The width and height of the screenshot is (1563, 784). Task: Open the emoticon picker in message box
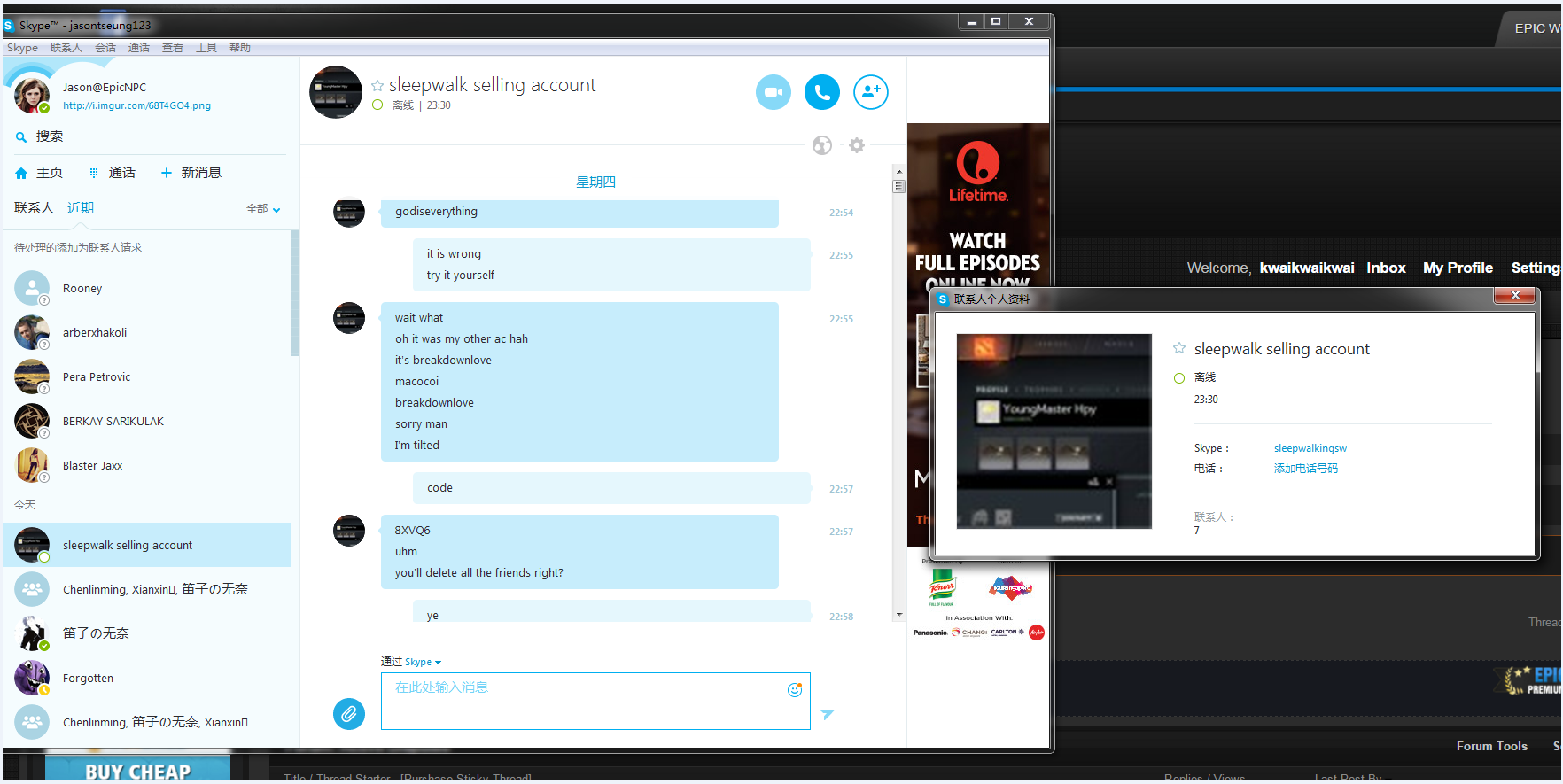coord(795,689)
